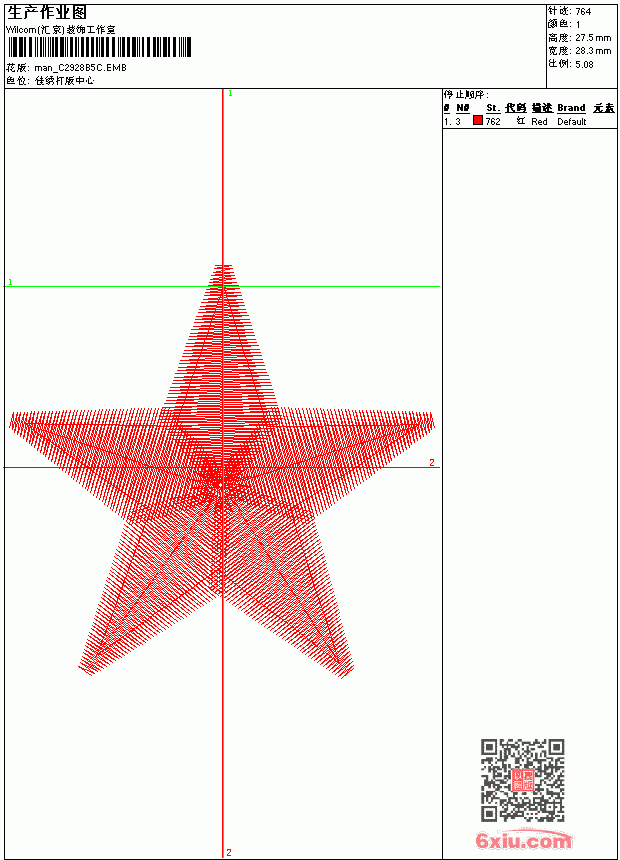This screenshot has width=620, height=860.
Task: Click the N# column header
Action: [463, 108]
